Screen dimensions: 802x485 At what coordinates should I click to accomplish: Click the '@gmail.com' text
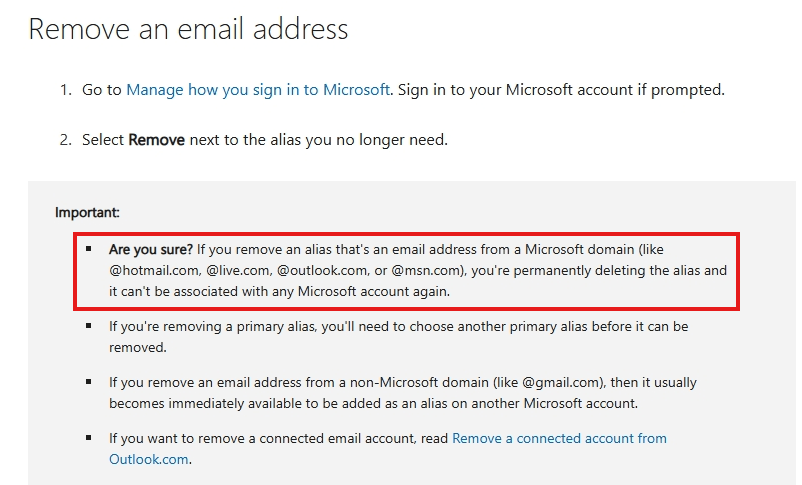tap(560, 382)
